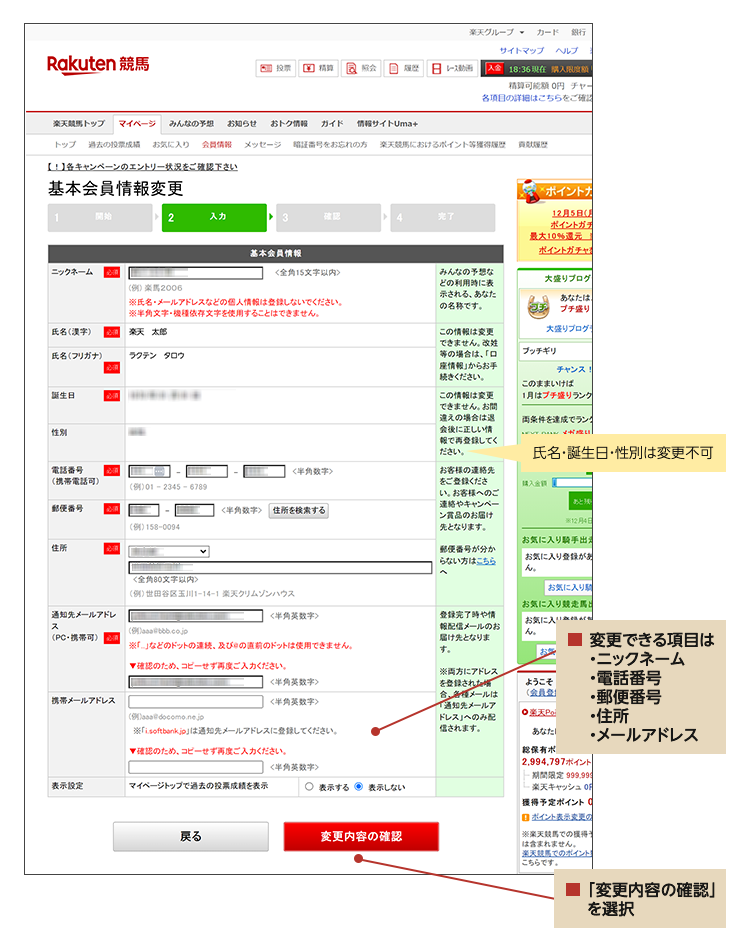The height and width of the screenshot is (952, 750).
Task: Click the 携帯メールアドレス confirmation field
Action: [x=196, y=767]
